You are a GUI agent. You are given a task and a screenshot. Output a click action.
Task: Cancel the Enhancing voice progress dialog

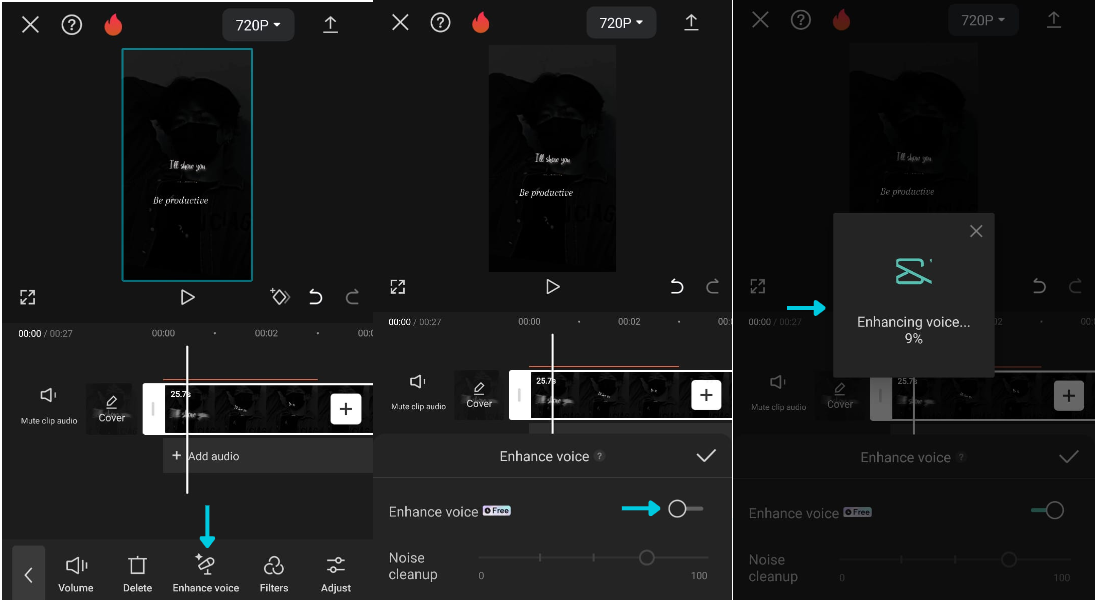976,232
